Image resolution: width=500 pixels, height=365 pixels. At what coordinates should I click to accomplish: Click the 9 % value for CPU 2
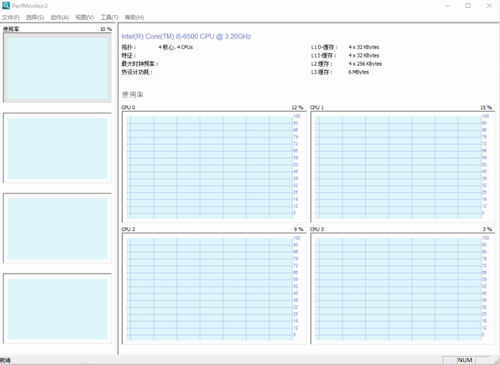pyautogui.click(x=298, y=229)
